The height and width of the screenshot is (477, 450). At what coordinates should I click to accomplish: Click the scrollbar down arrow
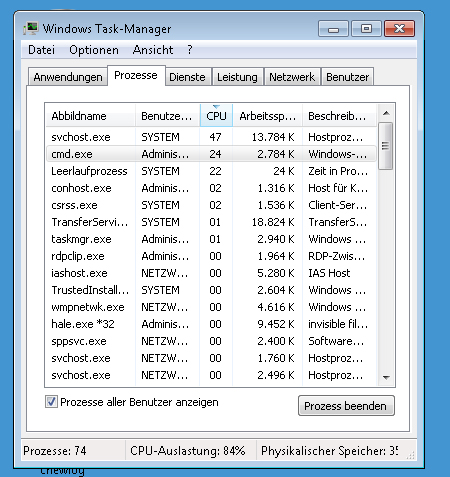pos(386,377)
